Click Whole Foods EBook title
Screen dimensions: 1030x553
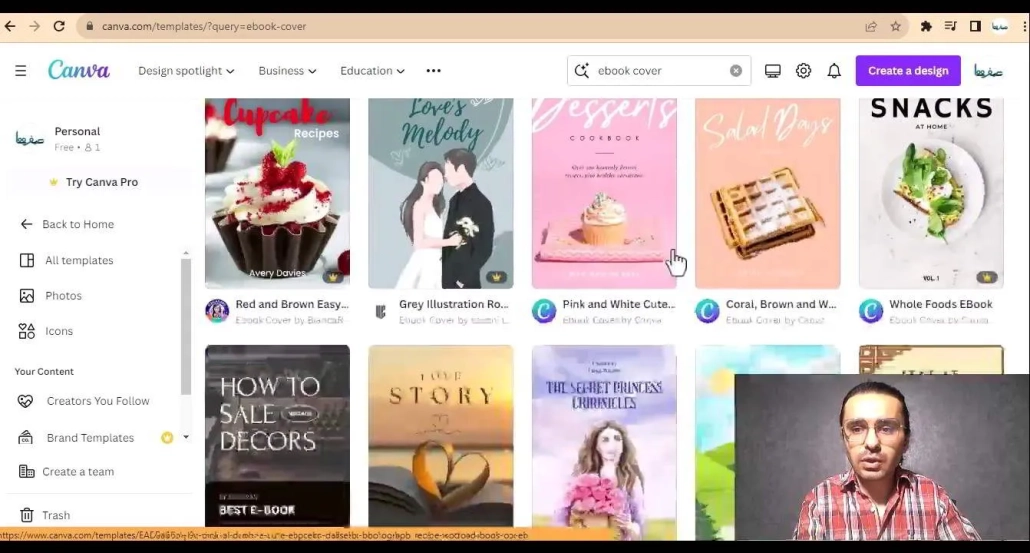click(941, 304)
